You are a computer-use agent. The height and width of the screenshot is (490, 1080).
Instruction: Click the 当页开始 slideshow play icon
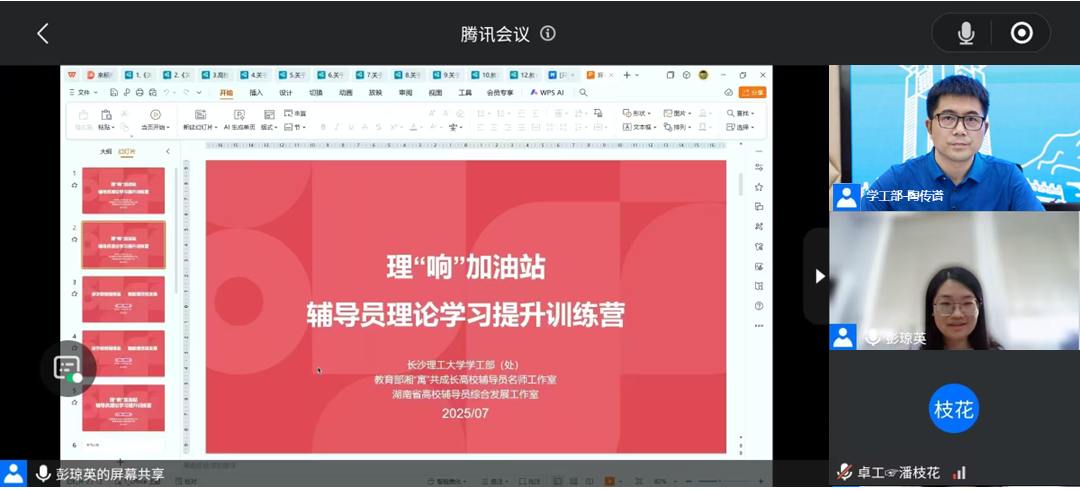155,115
